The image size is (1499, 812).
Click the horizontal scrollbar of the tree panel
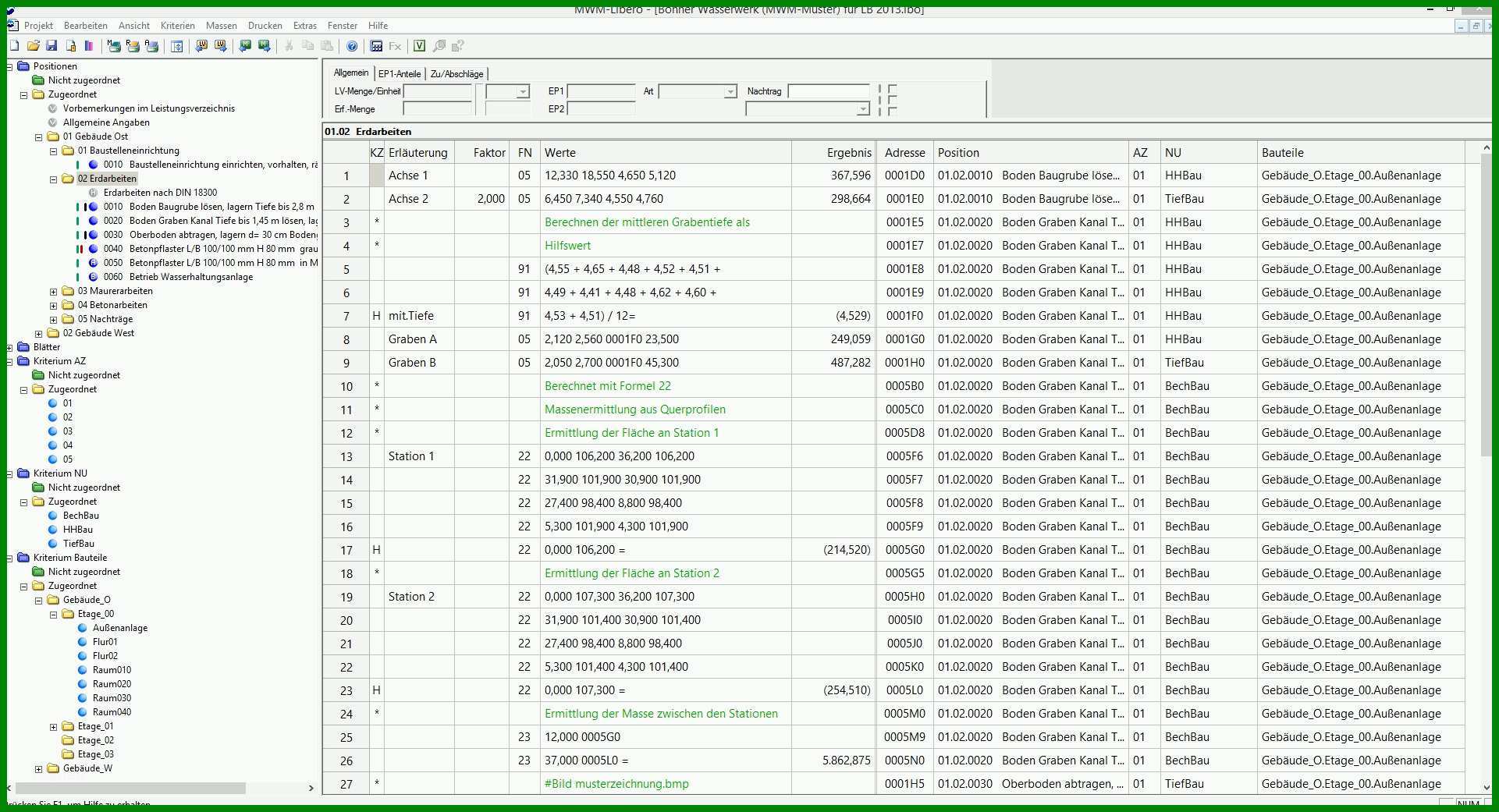[x=130, y=789]
